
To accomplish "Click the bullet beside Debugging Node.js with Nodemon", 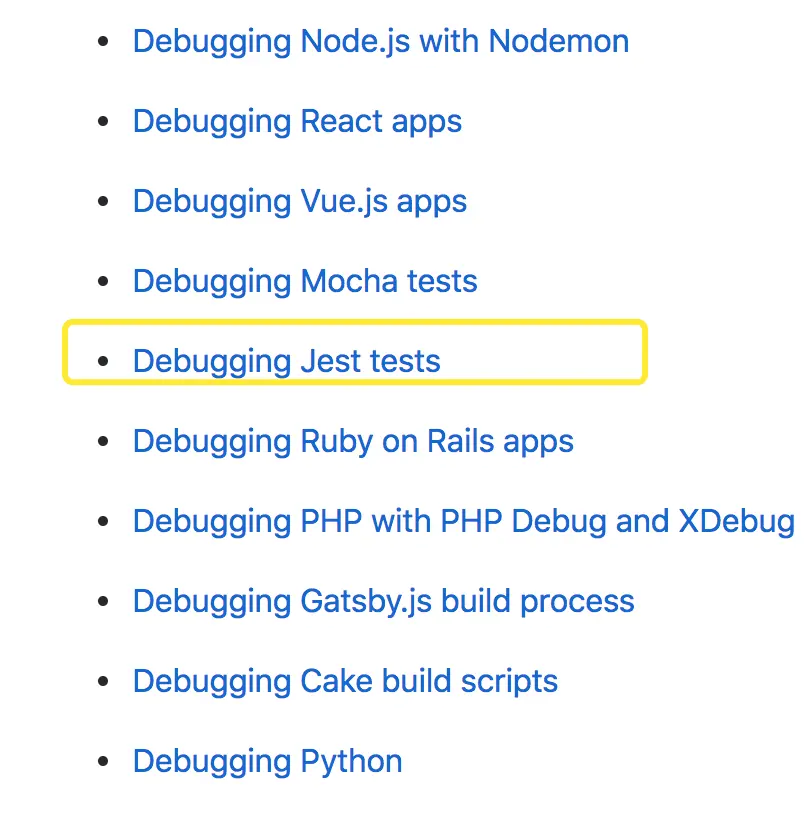I will (103, 42).
